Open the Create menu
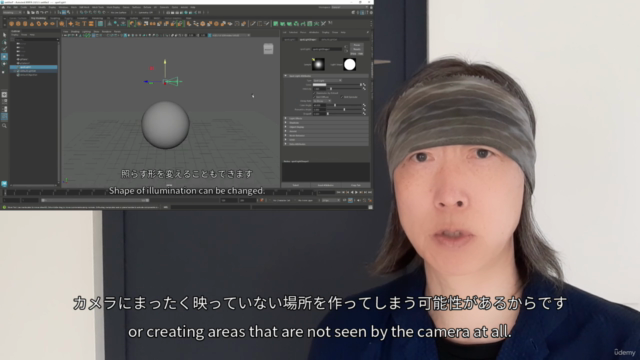The height and width of the screenshot is (360, 640). (23, 7)
